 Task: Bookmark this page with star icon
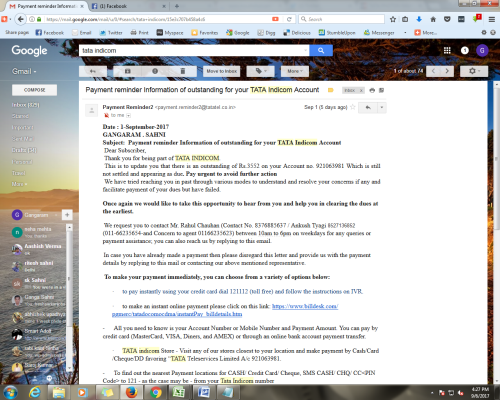[x=393, y=19]
